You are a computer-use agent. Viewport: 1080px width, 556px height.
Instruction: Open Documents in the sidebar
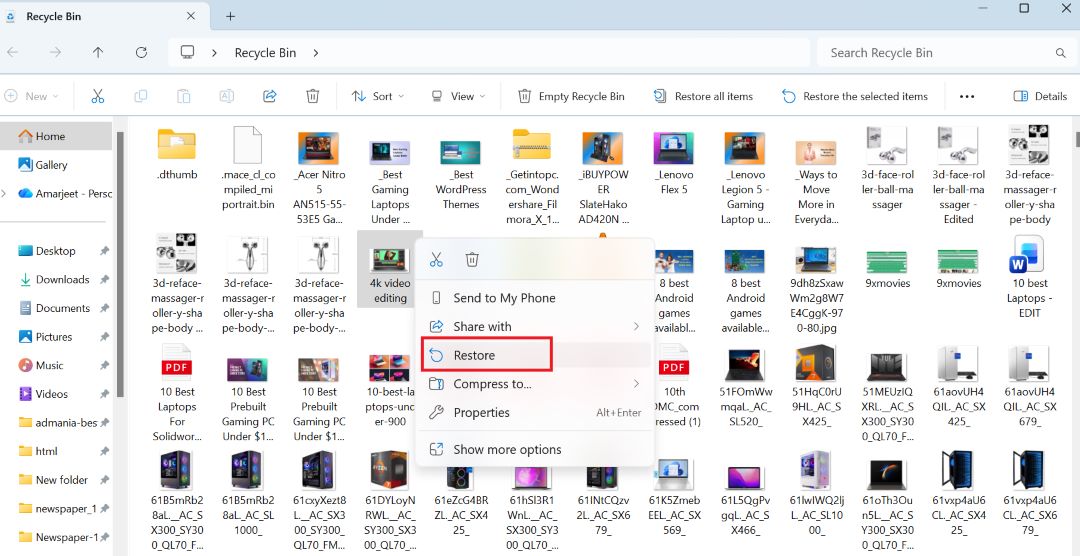(62, 308)
